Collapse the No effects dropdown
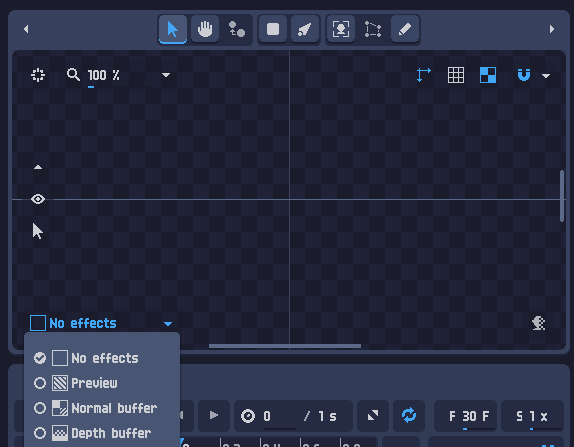 [102, 323]
